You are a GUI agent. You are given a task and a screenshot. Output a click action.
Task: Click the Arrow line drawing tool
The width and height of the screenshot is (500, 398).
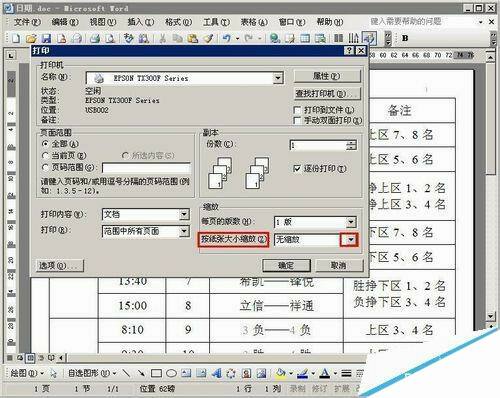(141, 373)
